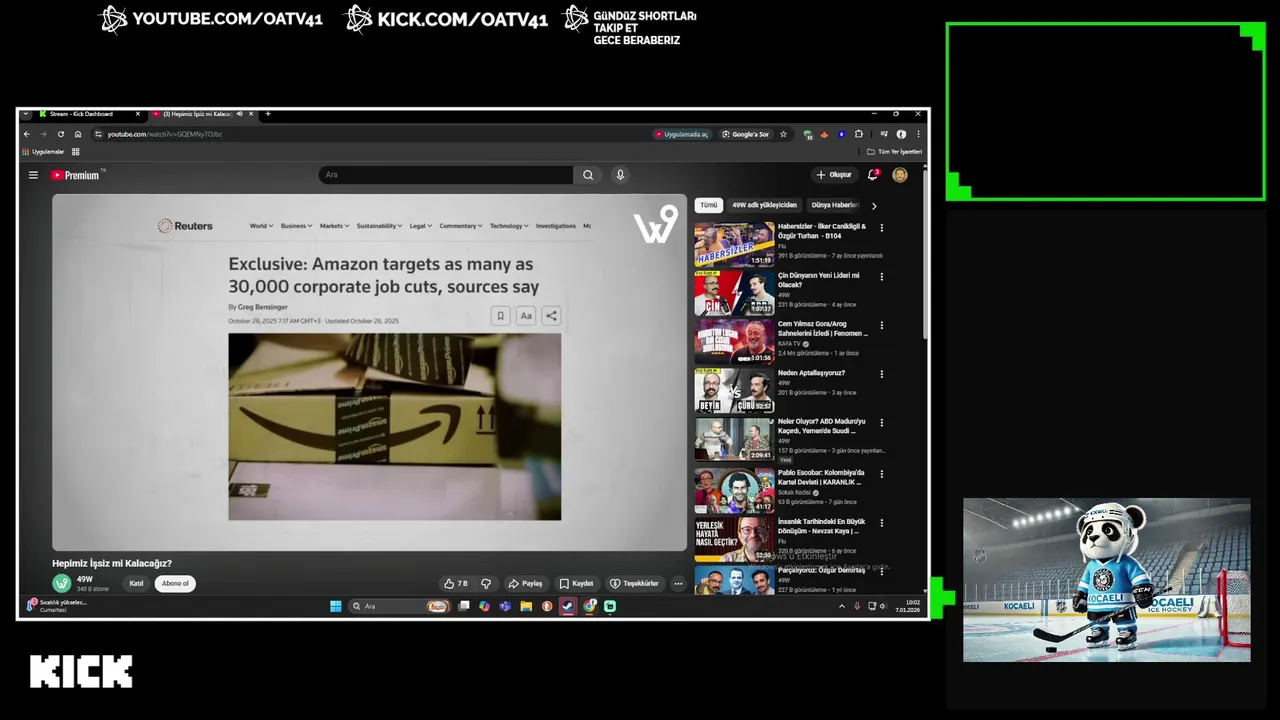Reload the YouTube page
1280x720 pixels.
tap(61, 134)
